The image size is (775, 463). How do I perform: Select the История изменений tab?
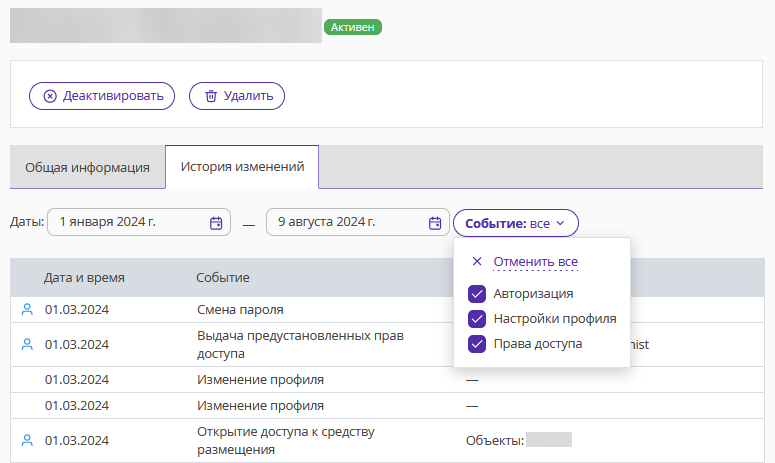pyautogui.click(x=242, y=167)
